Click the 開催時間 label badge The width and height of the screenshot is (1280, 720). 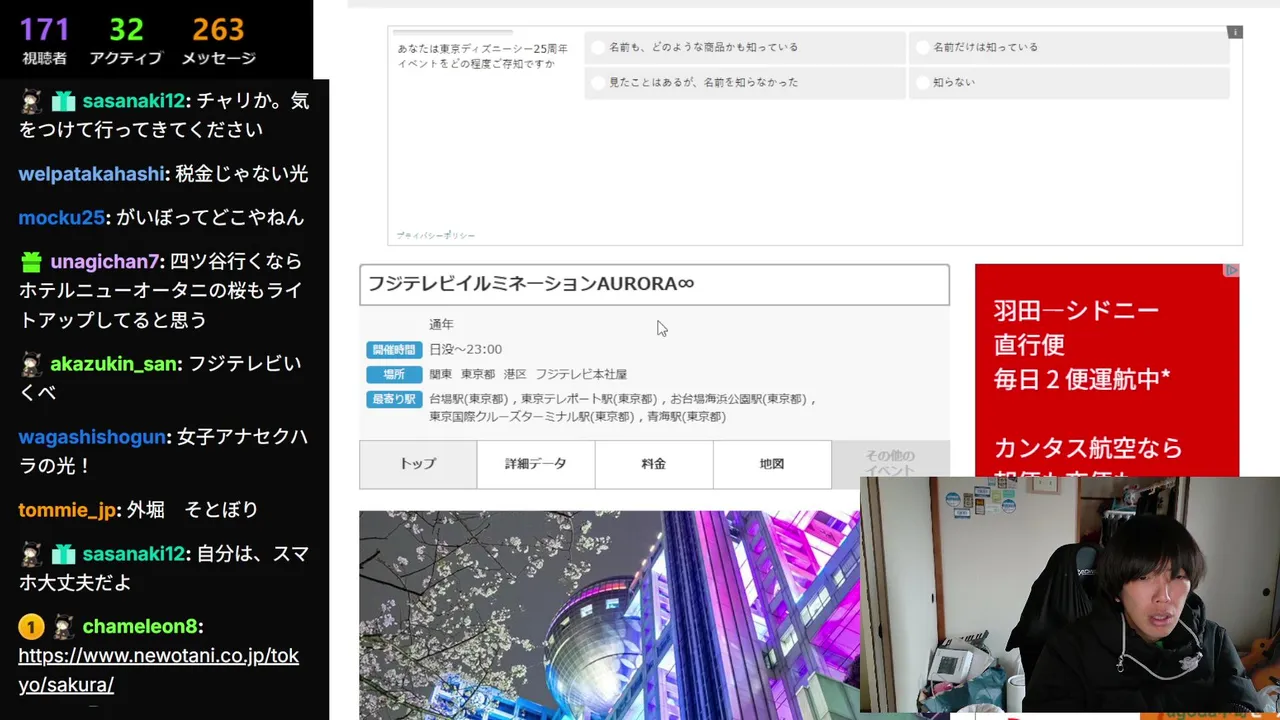pyautogui.click(x=394, y=350)
